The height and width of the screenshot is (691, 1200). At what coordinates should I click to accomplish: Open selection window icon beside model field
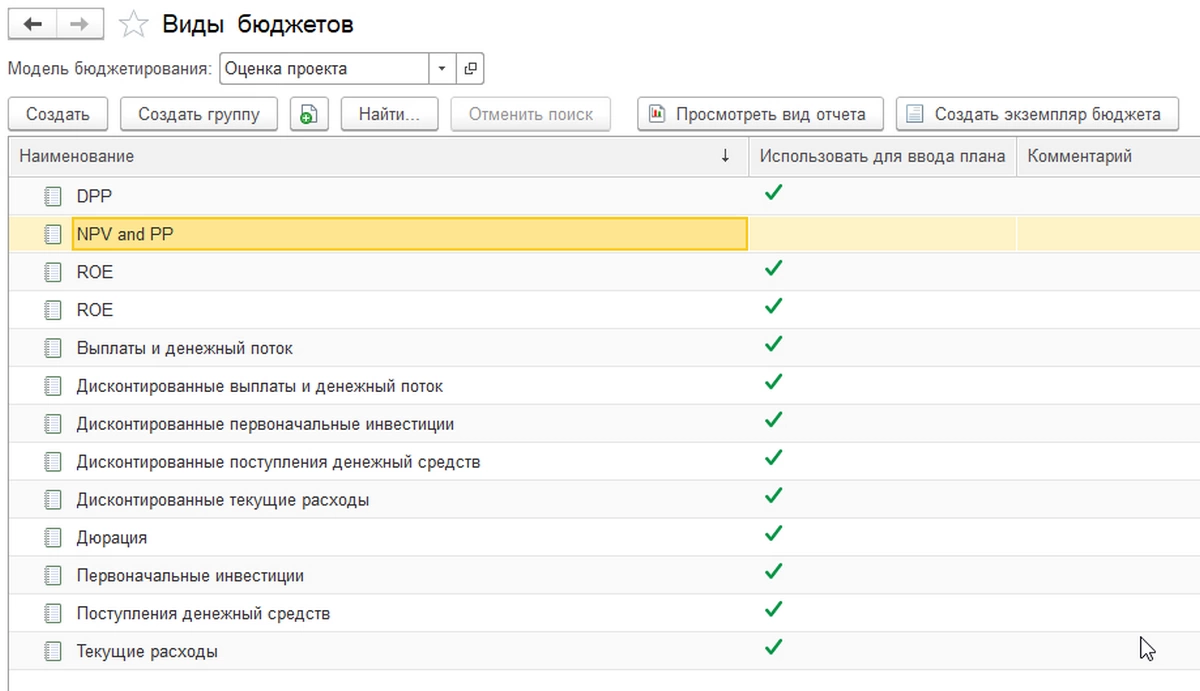(x=470, y=69)
